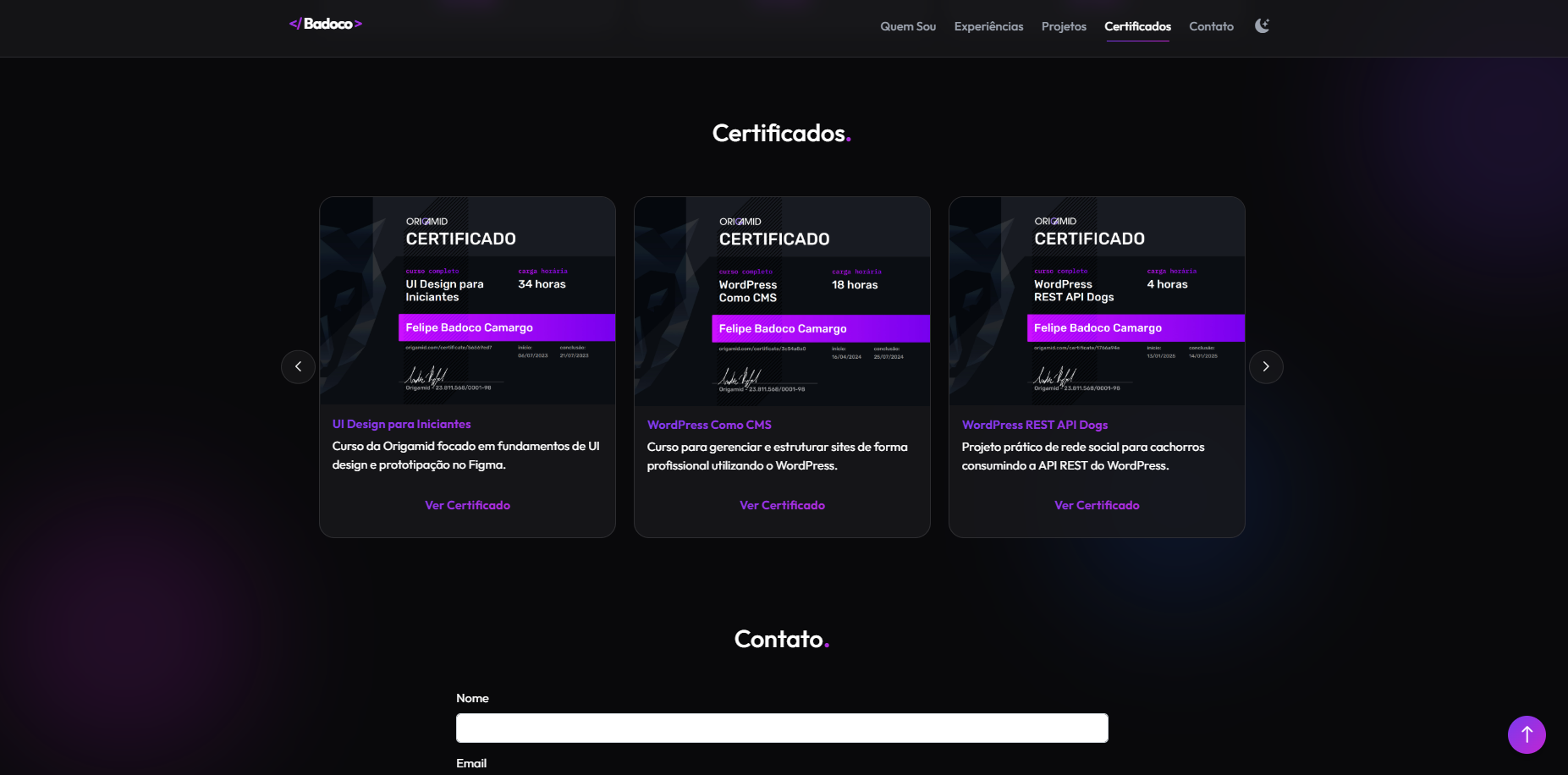Image resolution: width=1568 pixels, height=775 pixels.
Task: Open the Projetos nav item
Action: point(1064,26)
